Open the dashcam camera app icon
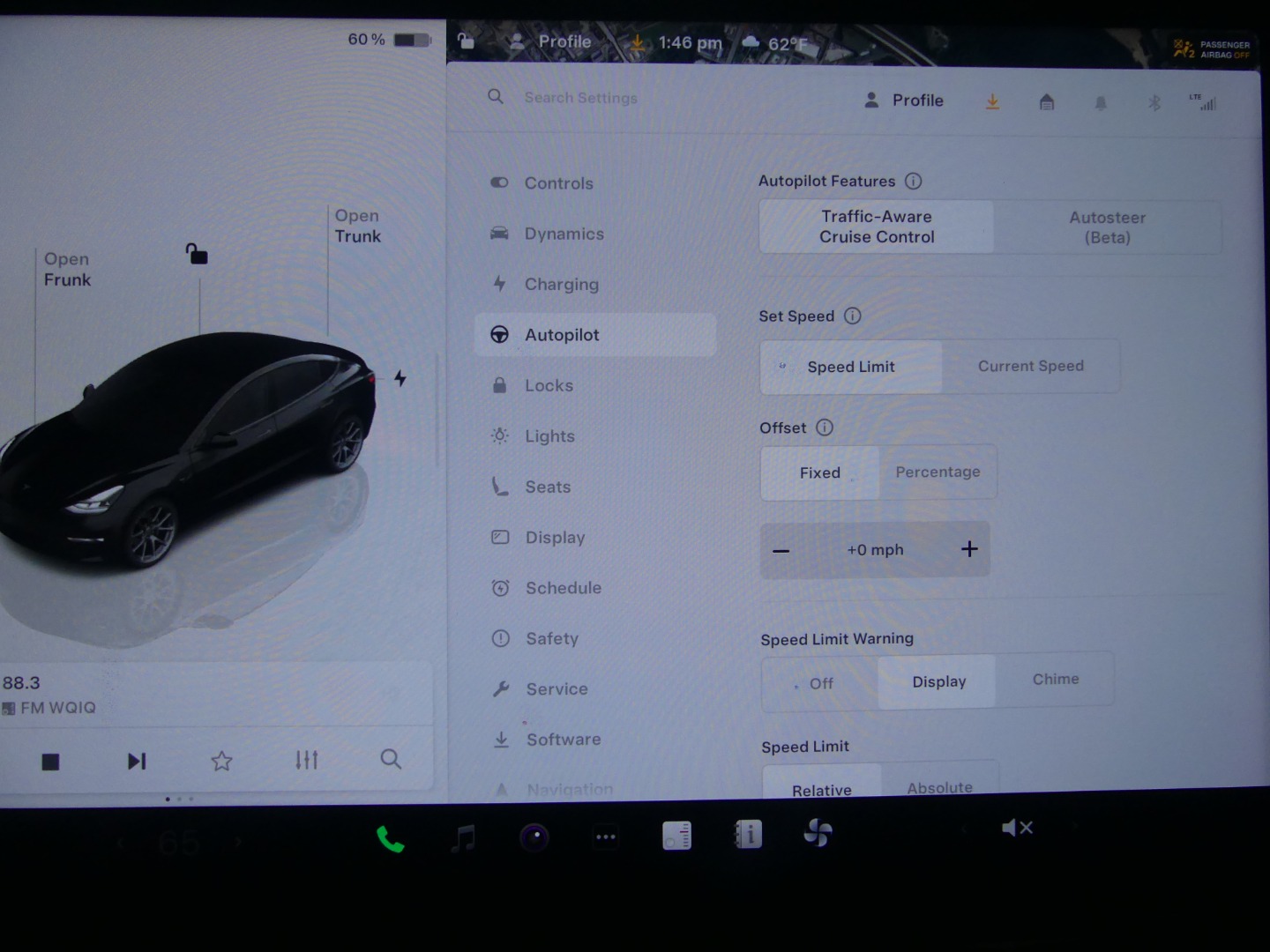The height and width of the screenshot is (952, 1270). click(534, 837)
